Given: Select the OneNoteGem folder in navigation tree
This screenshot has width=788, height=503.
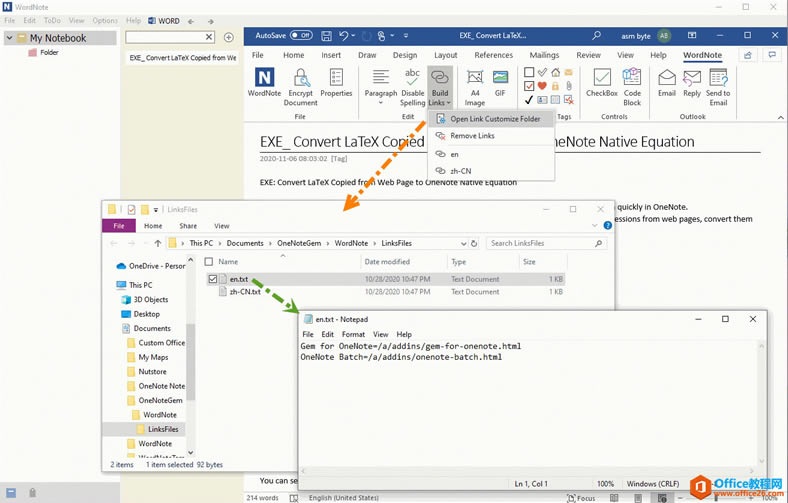Looking at the screenshot, I should (x=161, y=400).
